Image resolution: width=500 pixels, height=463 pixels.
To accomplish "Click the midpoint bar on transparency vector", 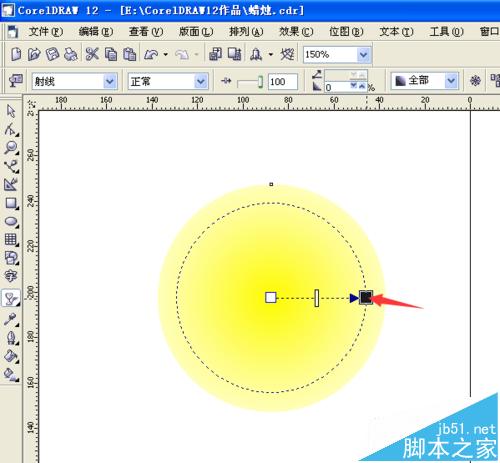I will pyautogui.click(x=317, y=298).
